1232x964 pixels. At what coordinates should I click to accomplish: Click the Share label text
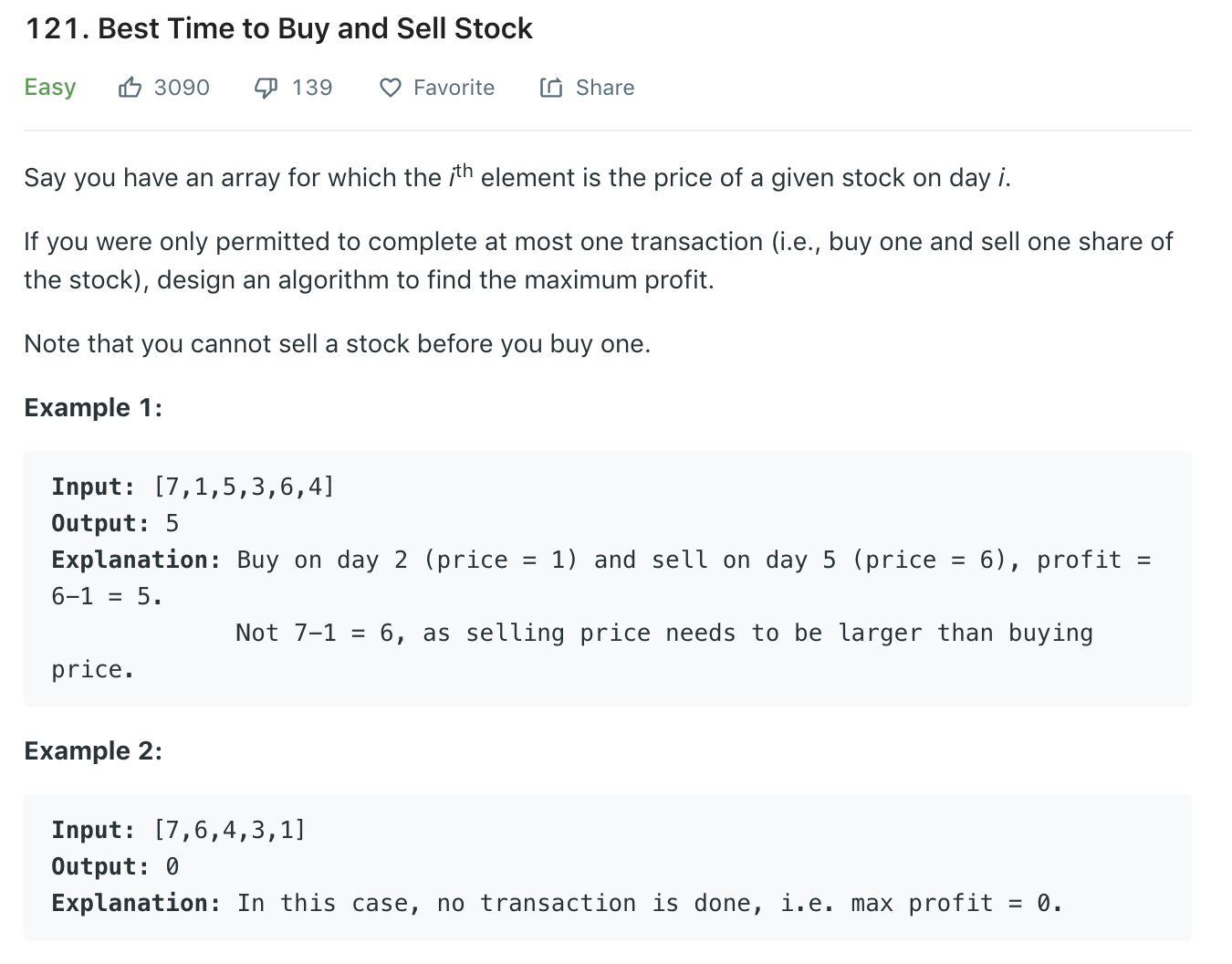[x=605, y=88]
